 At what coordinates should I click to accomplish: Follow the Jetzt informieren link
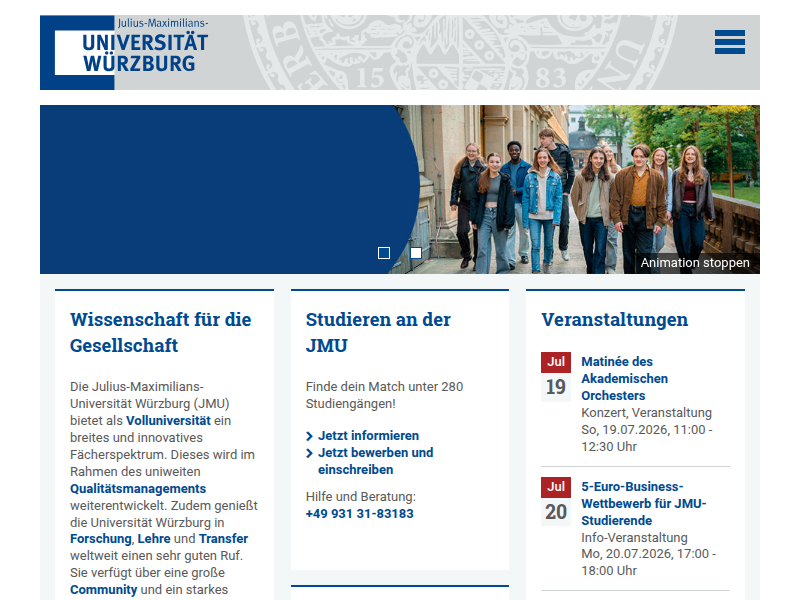click(368, 436)
